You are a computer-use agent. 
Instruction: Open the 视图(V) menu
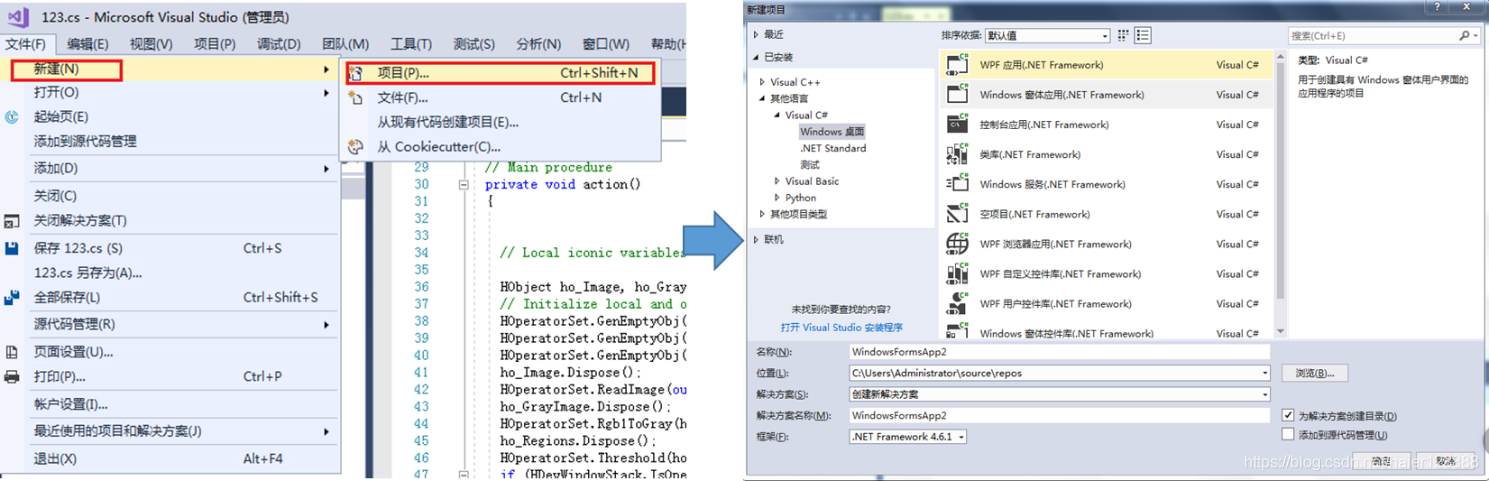pos(151,44)
